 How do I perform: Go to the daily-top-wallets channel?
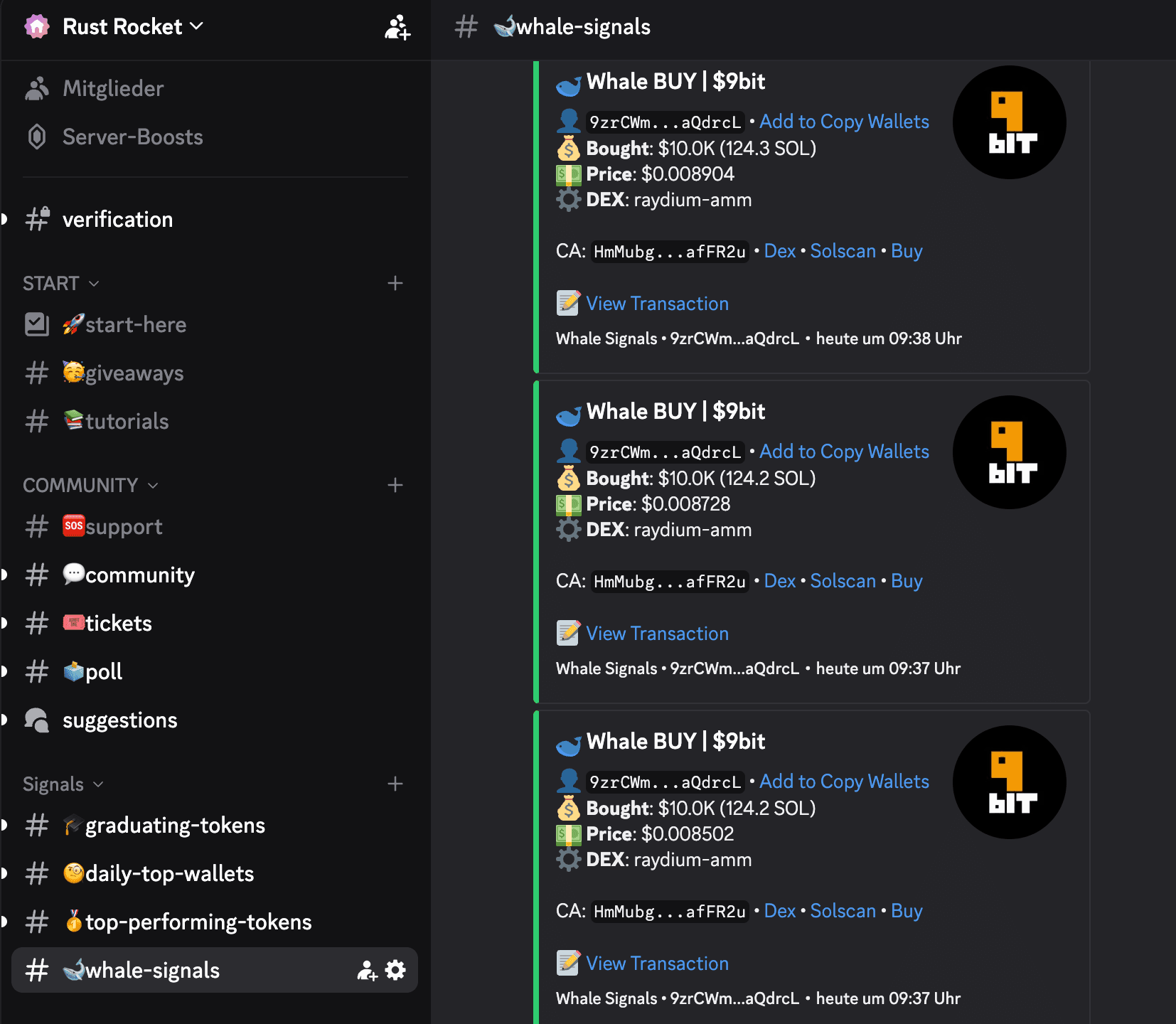[x=169, y=873]
